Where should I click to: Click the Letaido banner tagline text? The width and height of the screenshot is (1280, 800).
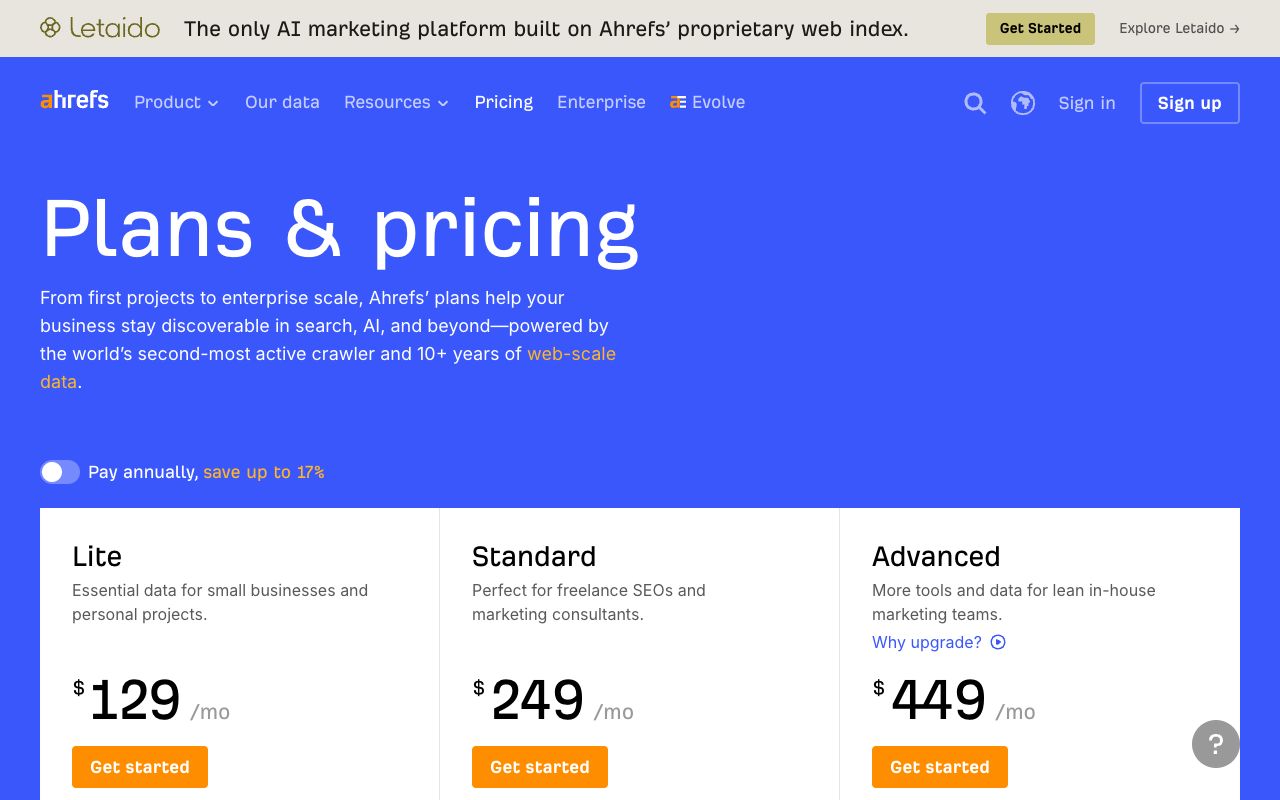(x=546, y=28)
